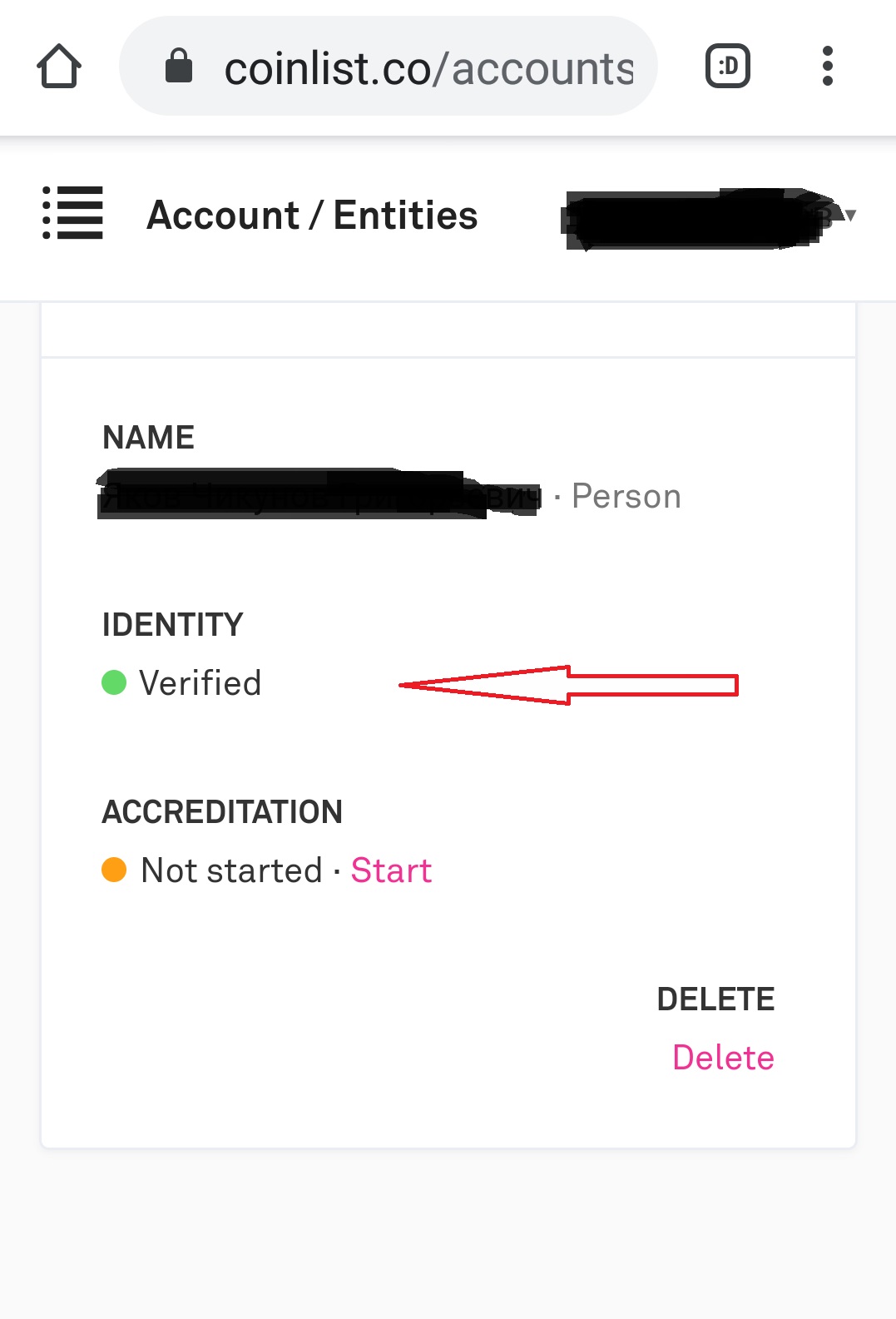Open the CoinList hamburger navigation menu

(x=72, y=213)
